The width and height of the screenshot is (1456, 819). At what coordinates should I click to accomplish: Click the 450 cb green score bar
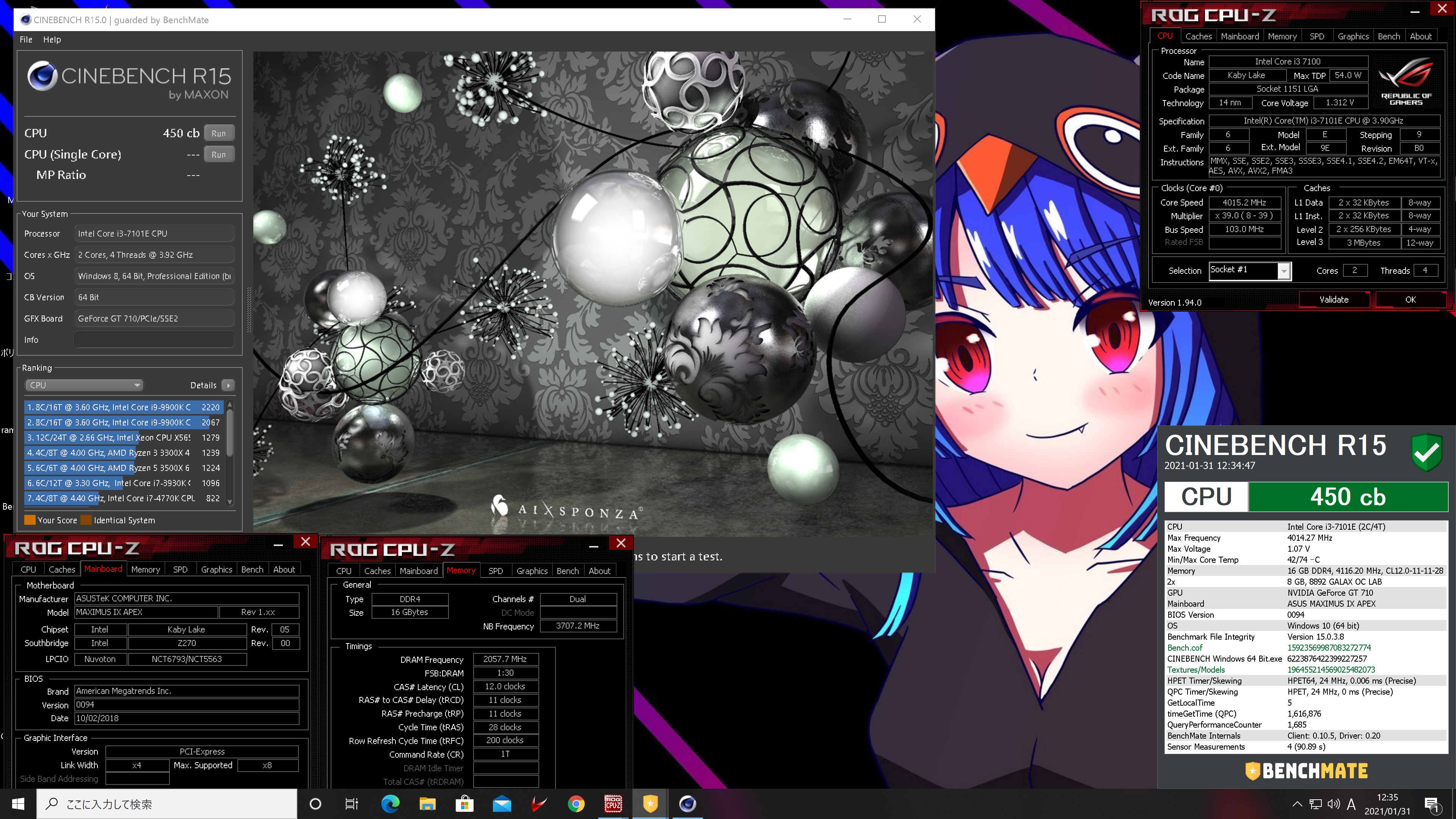1348,497
